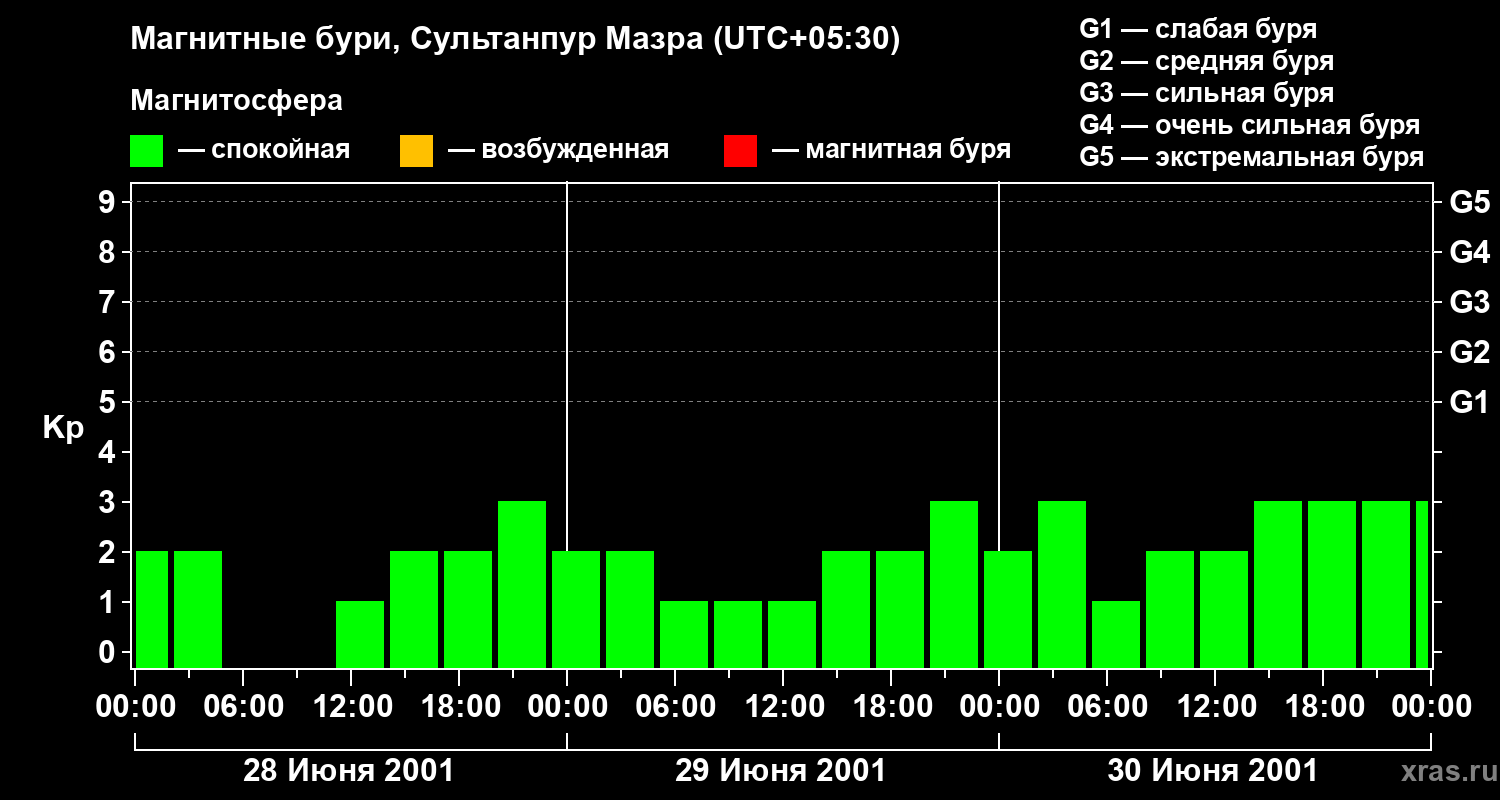Click the '5' value on Kp axis
Viewport: 1500px width, 800px height.
[109, 402]
